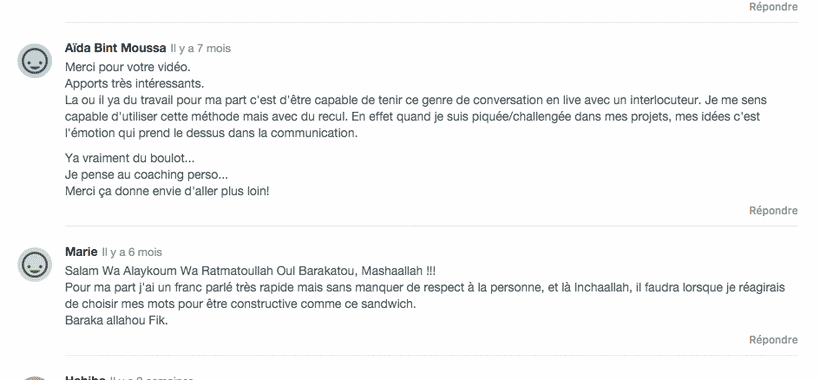The height and width of the screenshot is (380, 820).
Task: Click the line "Ya vraiment du boulot..."
Action: pos(130,158)
